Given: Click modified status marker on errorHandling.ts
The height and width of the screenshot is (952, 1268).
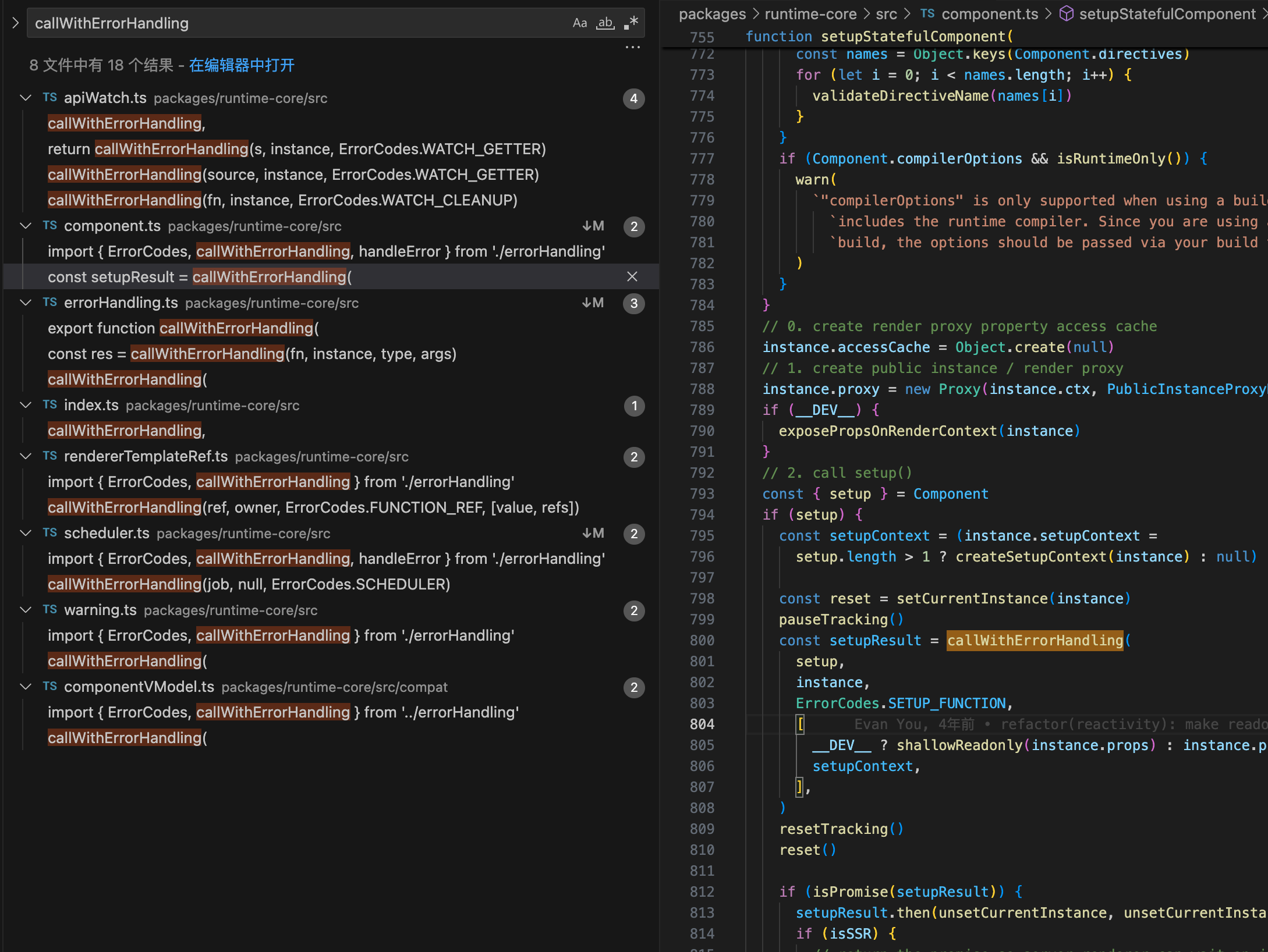Looking at the screenshot, I should click(x=593, y=303).
